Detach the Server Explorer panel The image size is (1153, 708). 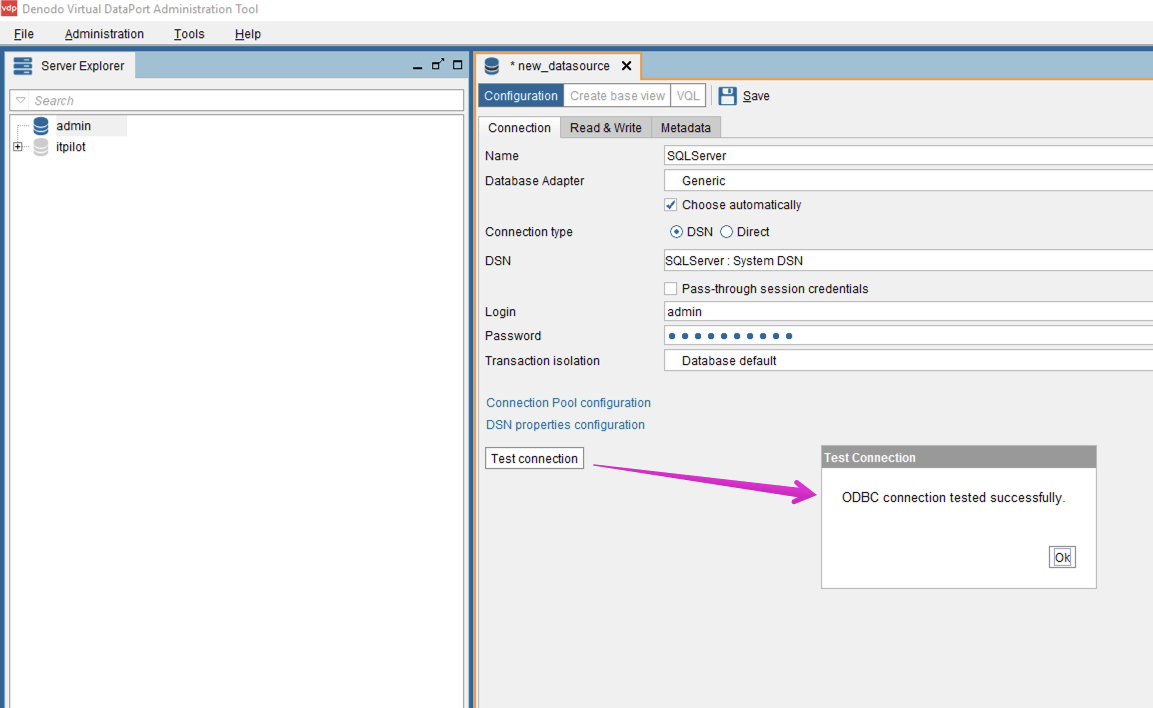[438, 65]
